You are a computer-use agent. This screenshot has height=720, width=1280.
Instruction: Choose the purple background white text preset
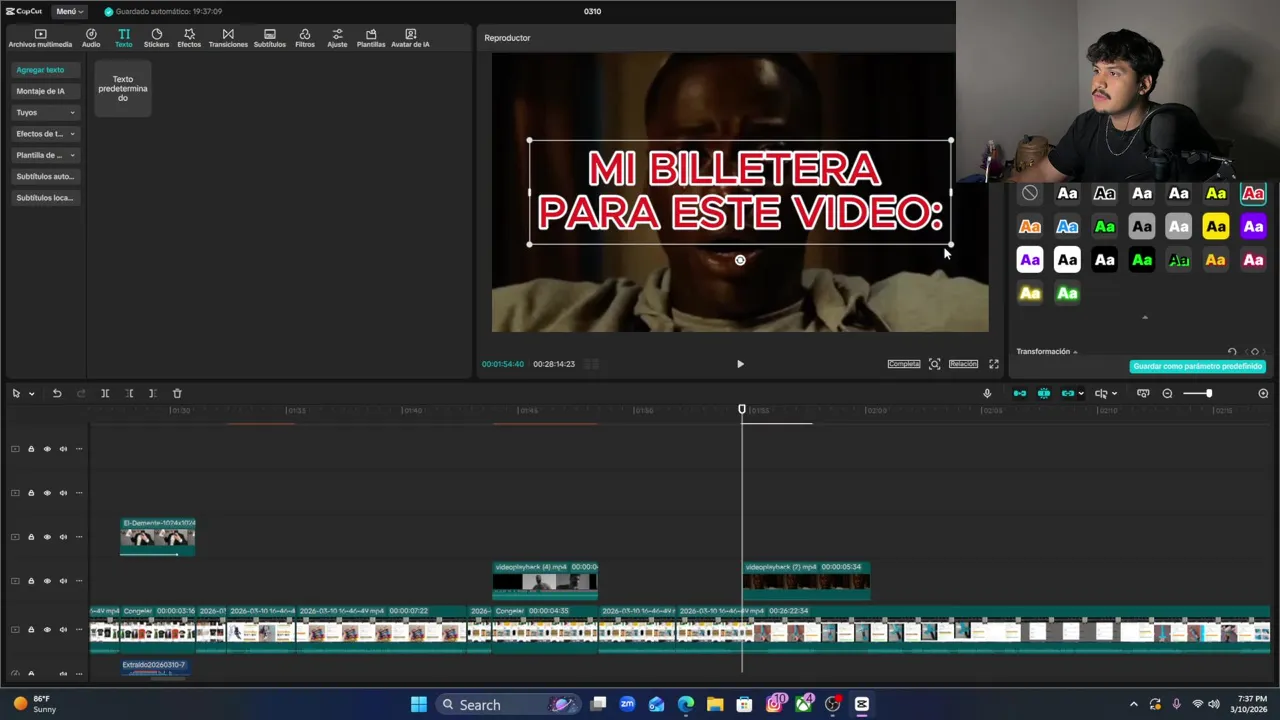click(x=1253, y=227)
